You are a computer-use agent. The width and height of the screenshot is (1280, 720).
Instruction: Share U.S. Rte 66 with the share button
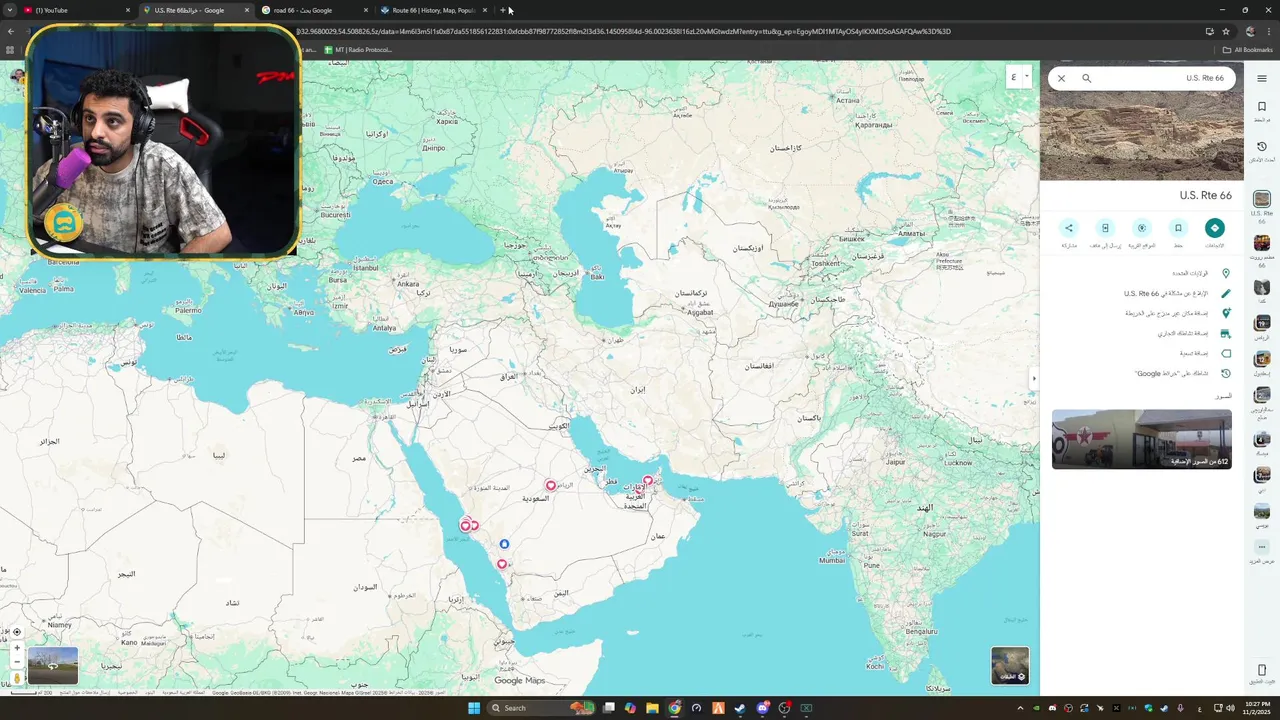tap(1069, 228)
